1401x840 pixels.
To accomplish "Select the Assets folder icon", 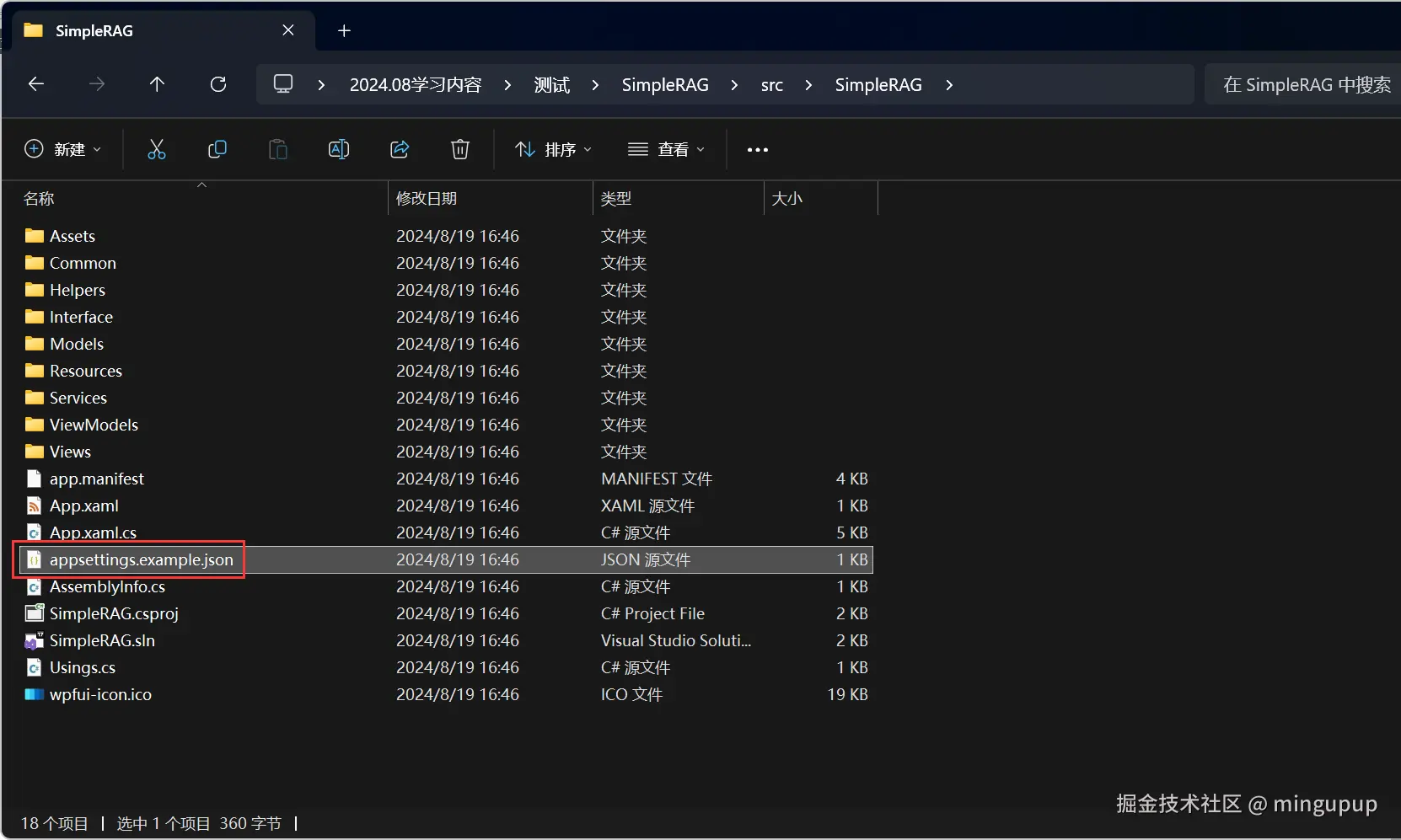I will point(35,236).
